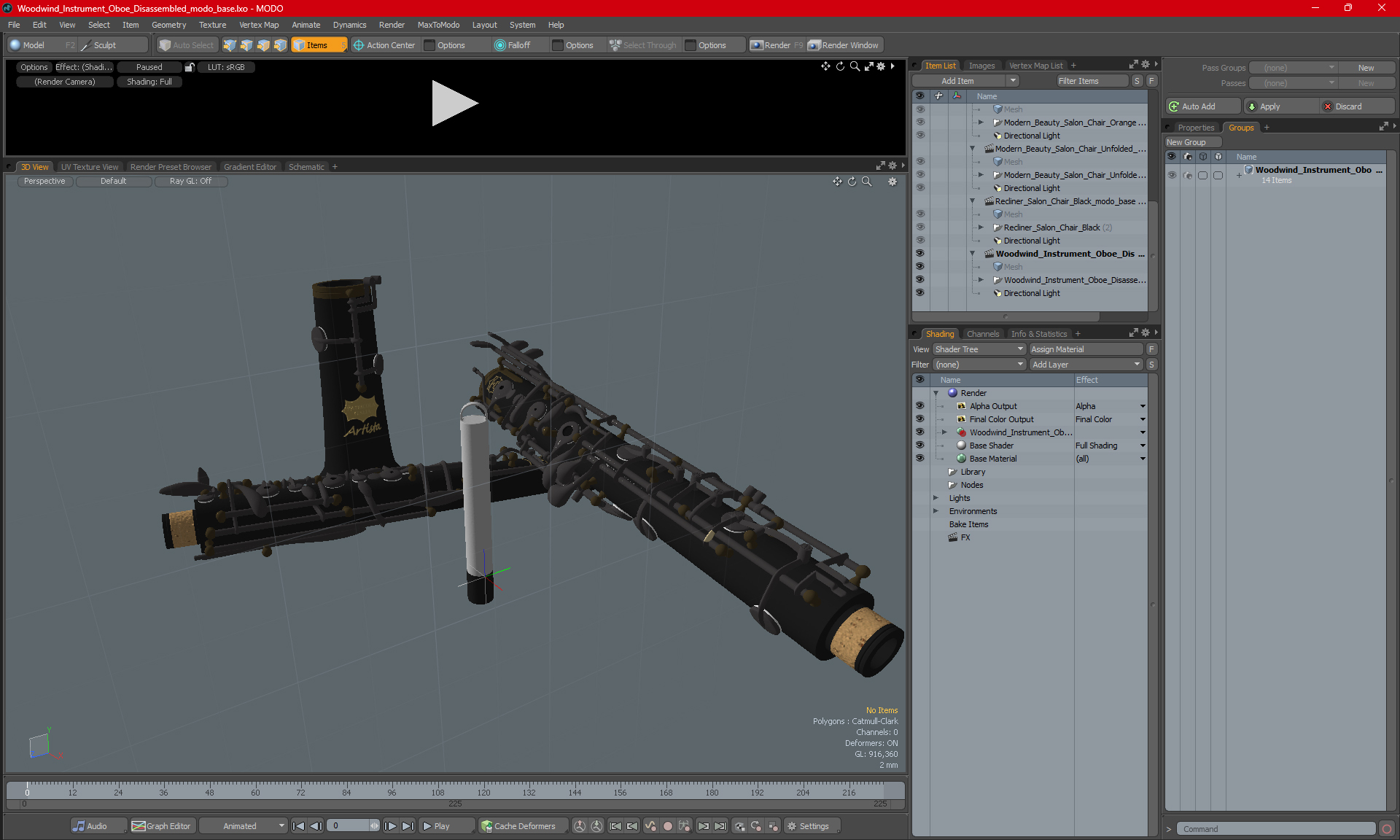This screenshot has width=1400, height=840.
Task: Step to next frame
Action: coord(391,826)
